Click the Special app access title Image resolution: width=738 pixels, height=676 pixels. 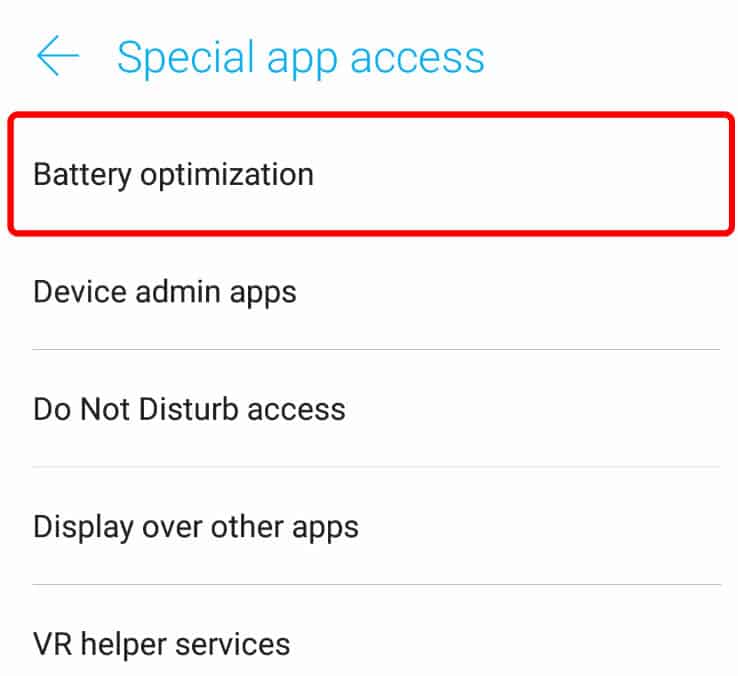point(300,57)
